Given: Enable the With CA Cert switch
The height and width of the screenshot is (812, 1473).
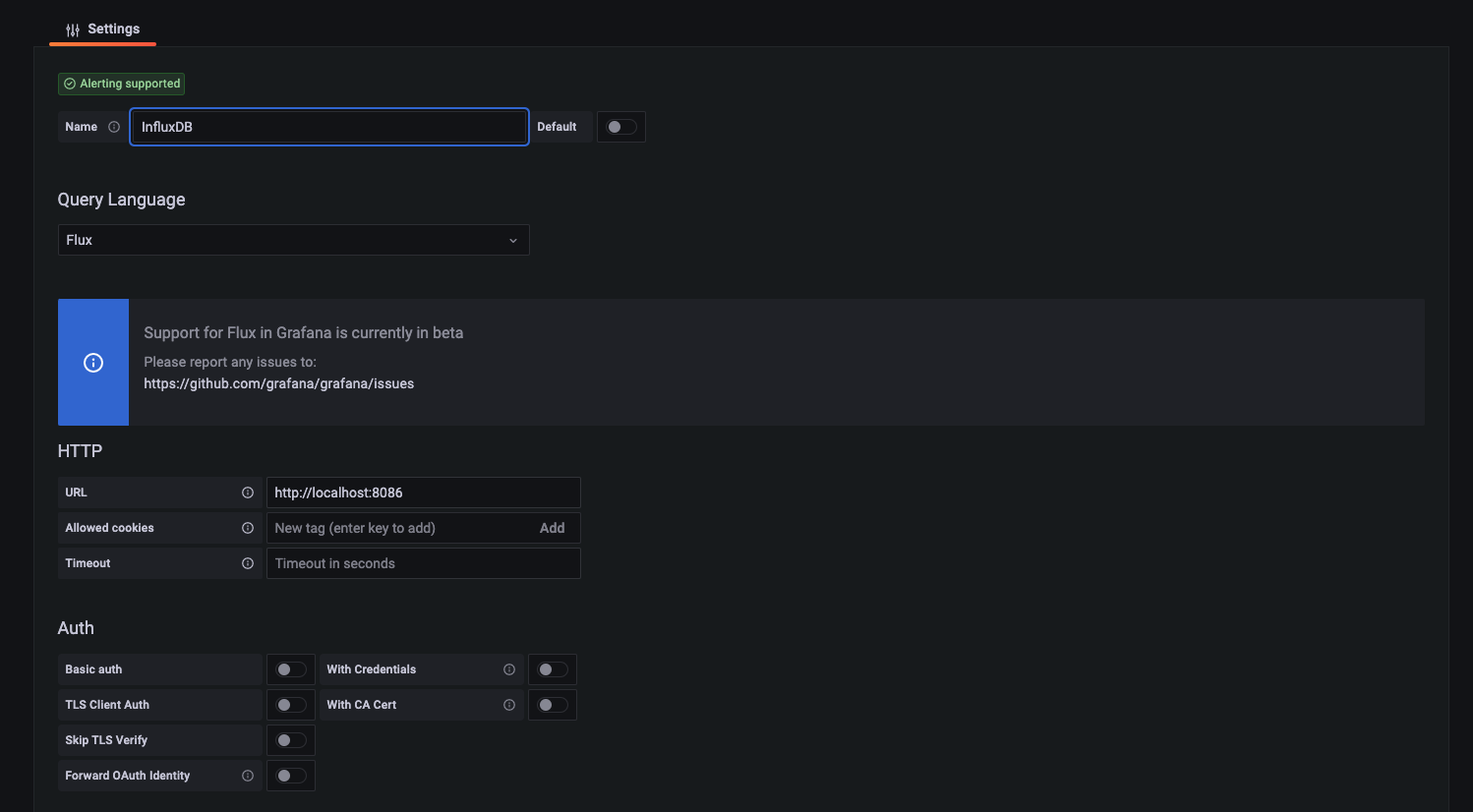Looking at the screenshot, I should pyautogui.click(x=553, y=705).
